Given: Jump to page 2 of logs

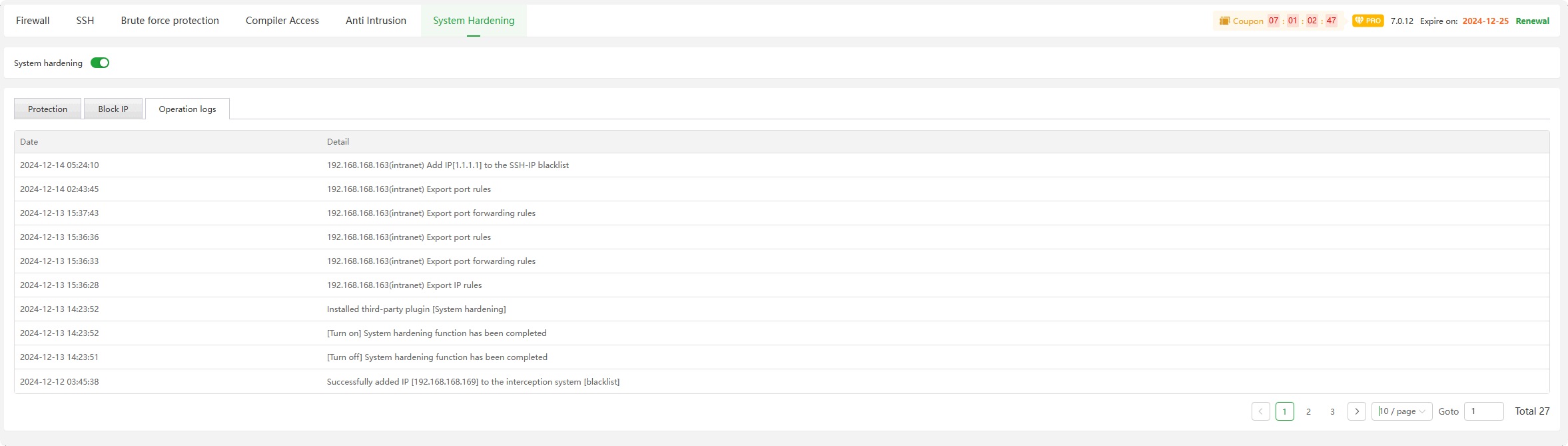Looking at the screenshot, I should tap(1308, 411).
